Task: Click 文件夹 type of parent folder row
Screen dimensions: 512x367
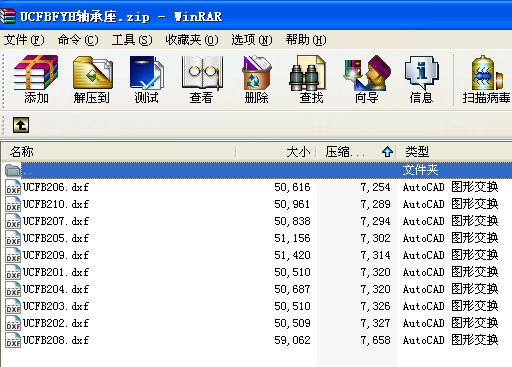Action: [420, 170]
